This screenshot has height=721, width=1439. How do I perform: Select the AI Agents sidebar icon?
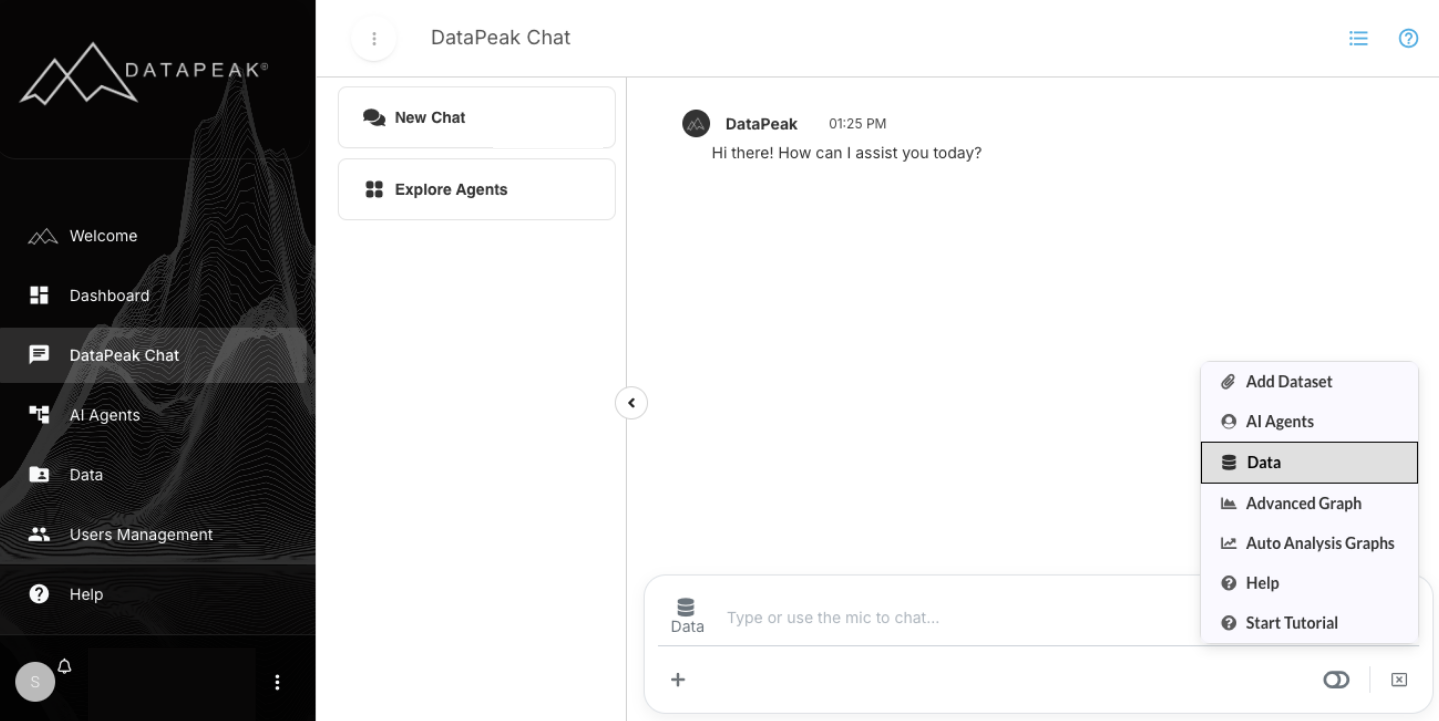[38, 415]
